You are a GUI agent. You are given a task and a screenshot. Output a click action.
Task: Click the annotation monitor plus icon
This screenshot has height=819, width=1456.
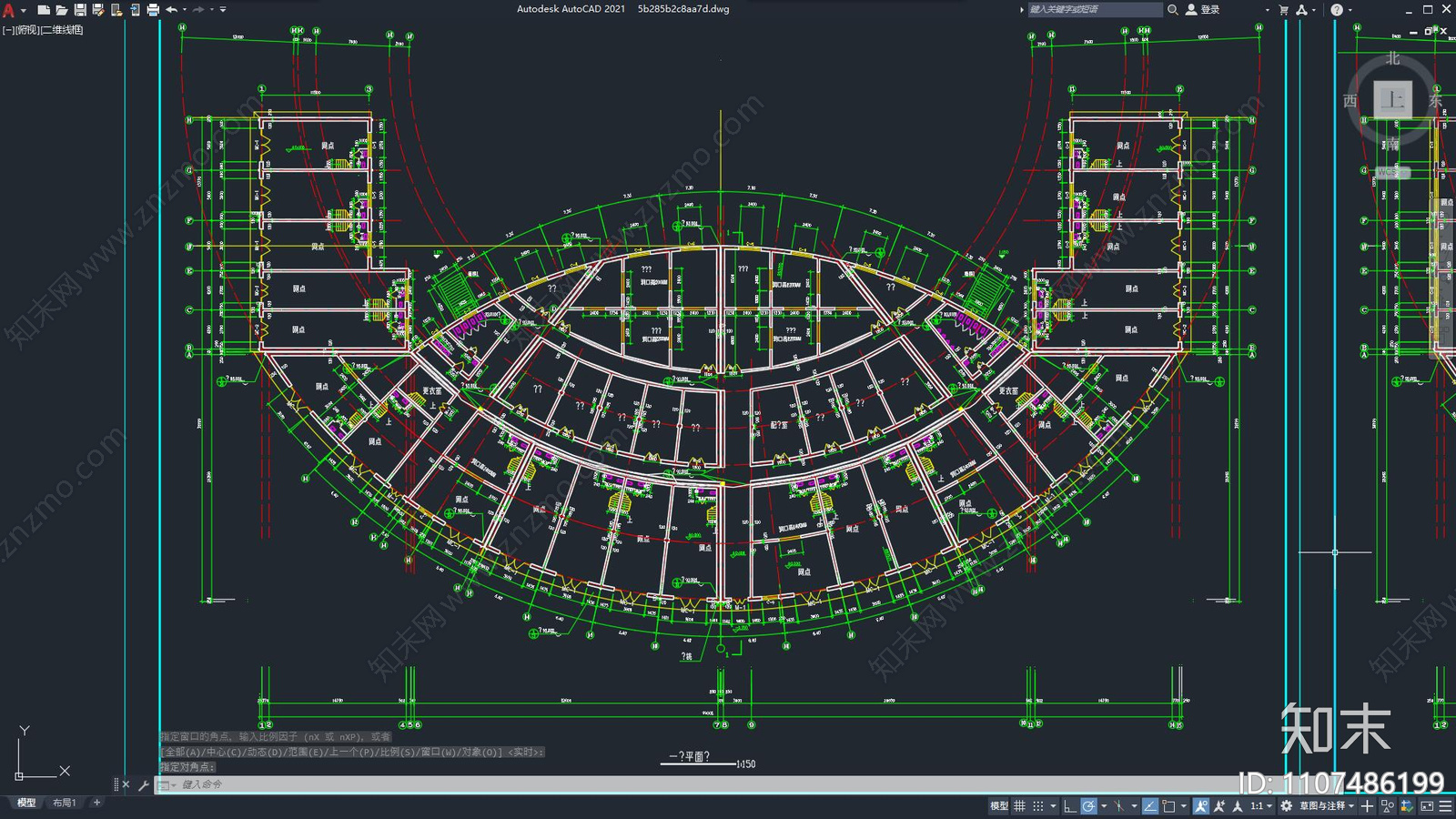click(x=1367, y=805)
